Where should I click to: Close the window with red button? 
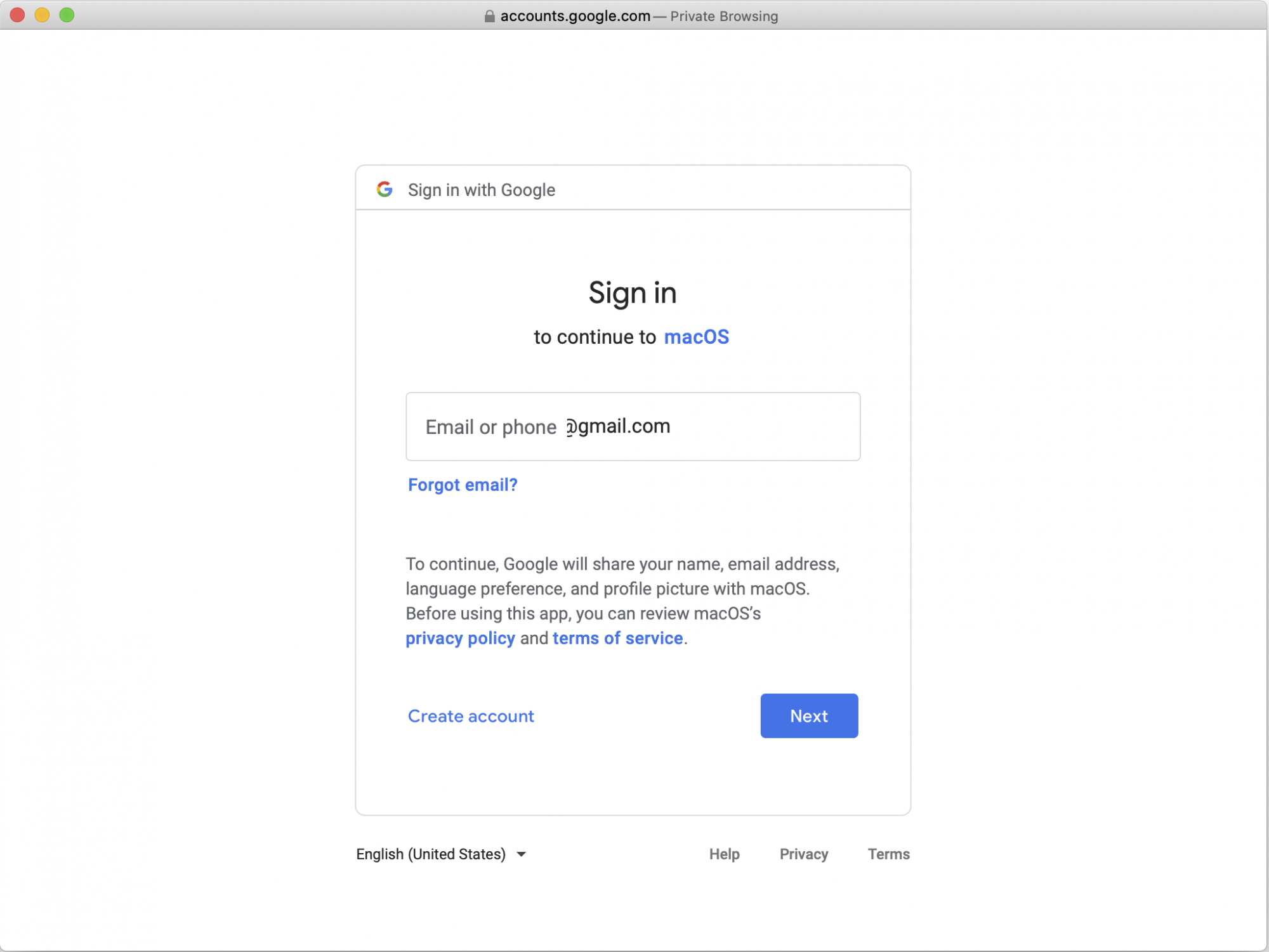click(x=18, y=15)
